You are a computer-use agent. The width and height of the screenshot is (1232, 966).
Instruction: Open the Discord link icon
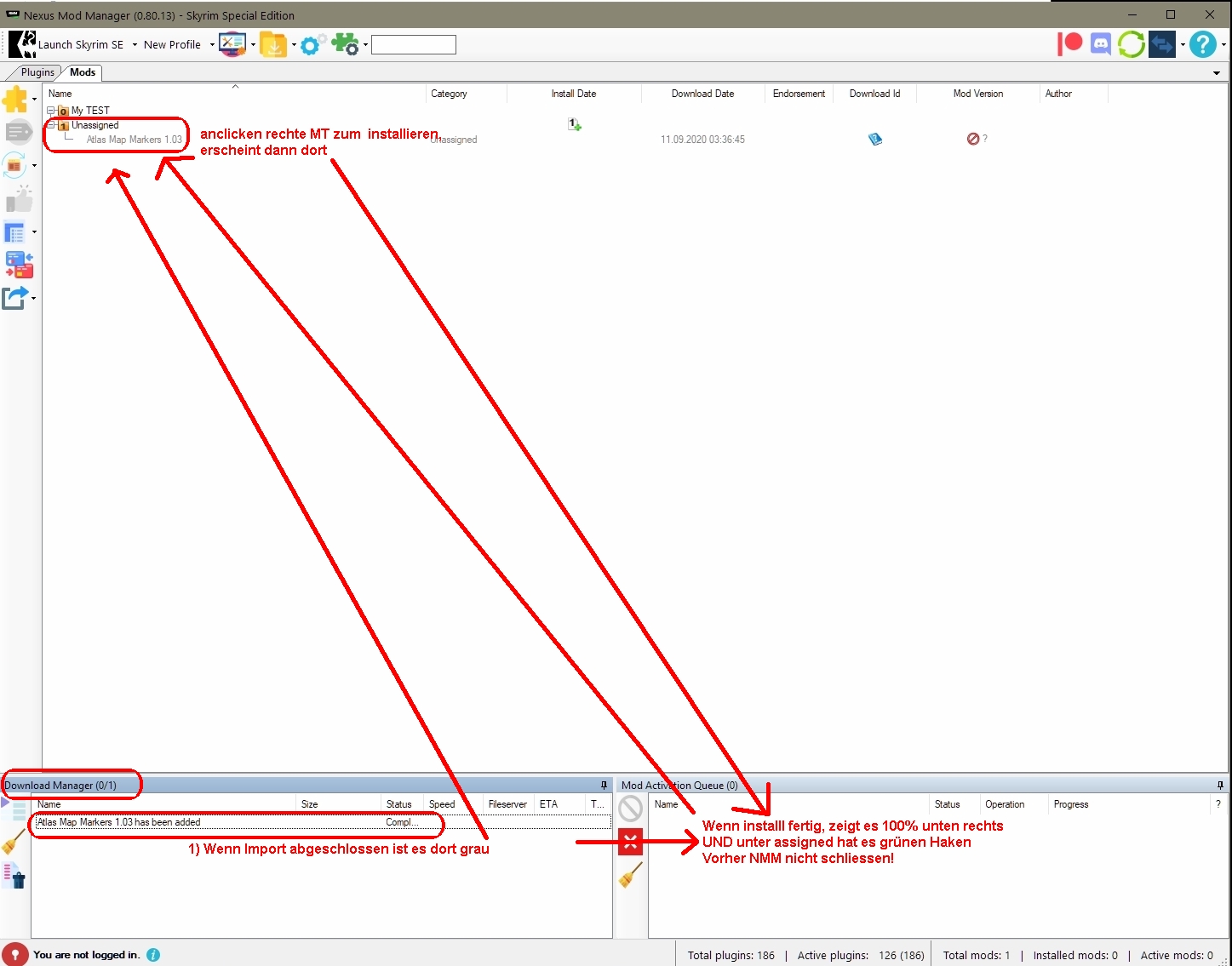(1100, 43)
